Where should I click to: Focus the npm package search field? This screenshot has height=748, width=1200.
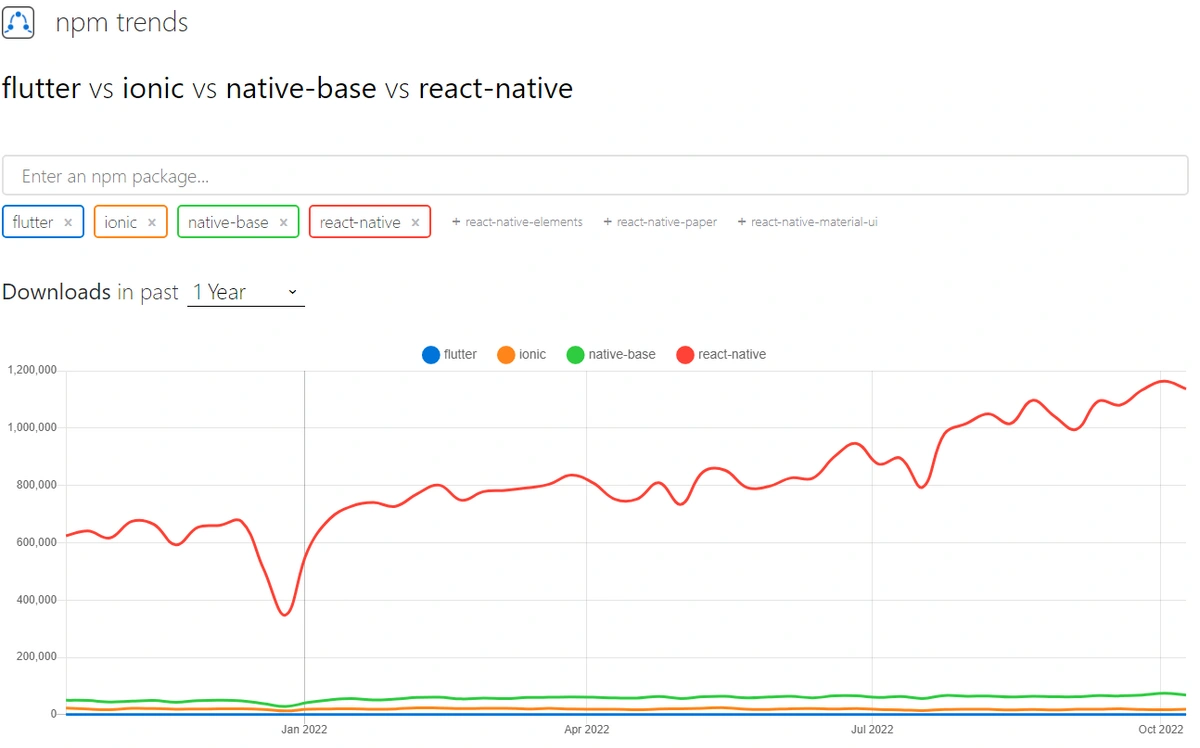coord(595,176)
